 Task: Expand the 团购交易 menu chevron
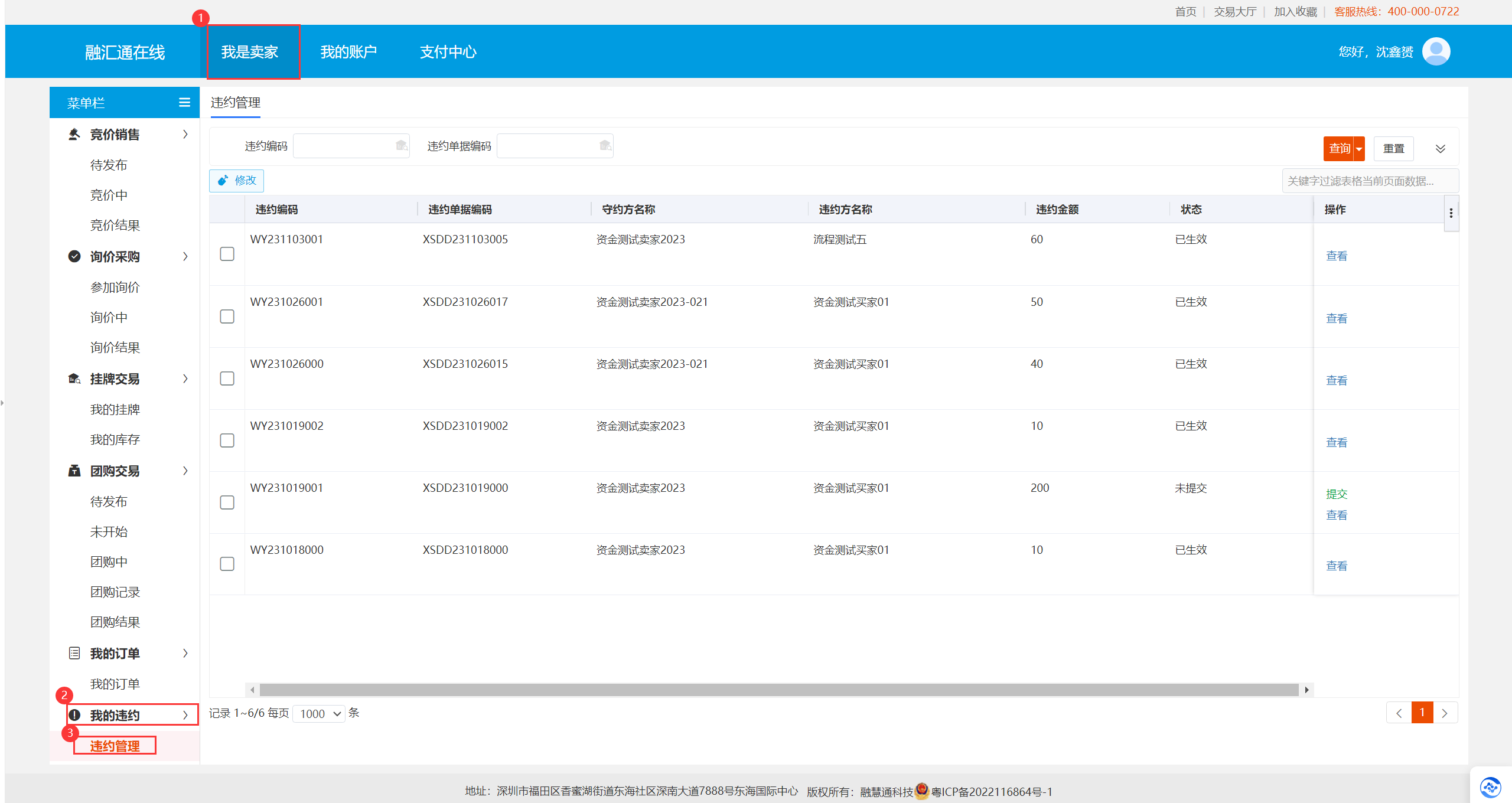[185, 471]
